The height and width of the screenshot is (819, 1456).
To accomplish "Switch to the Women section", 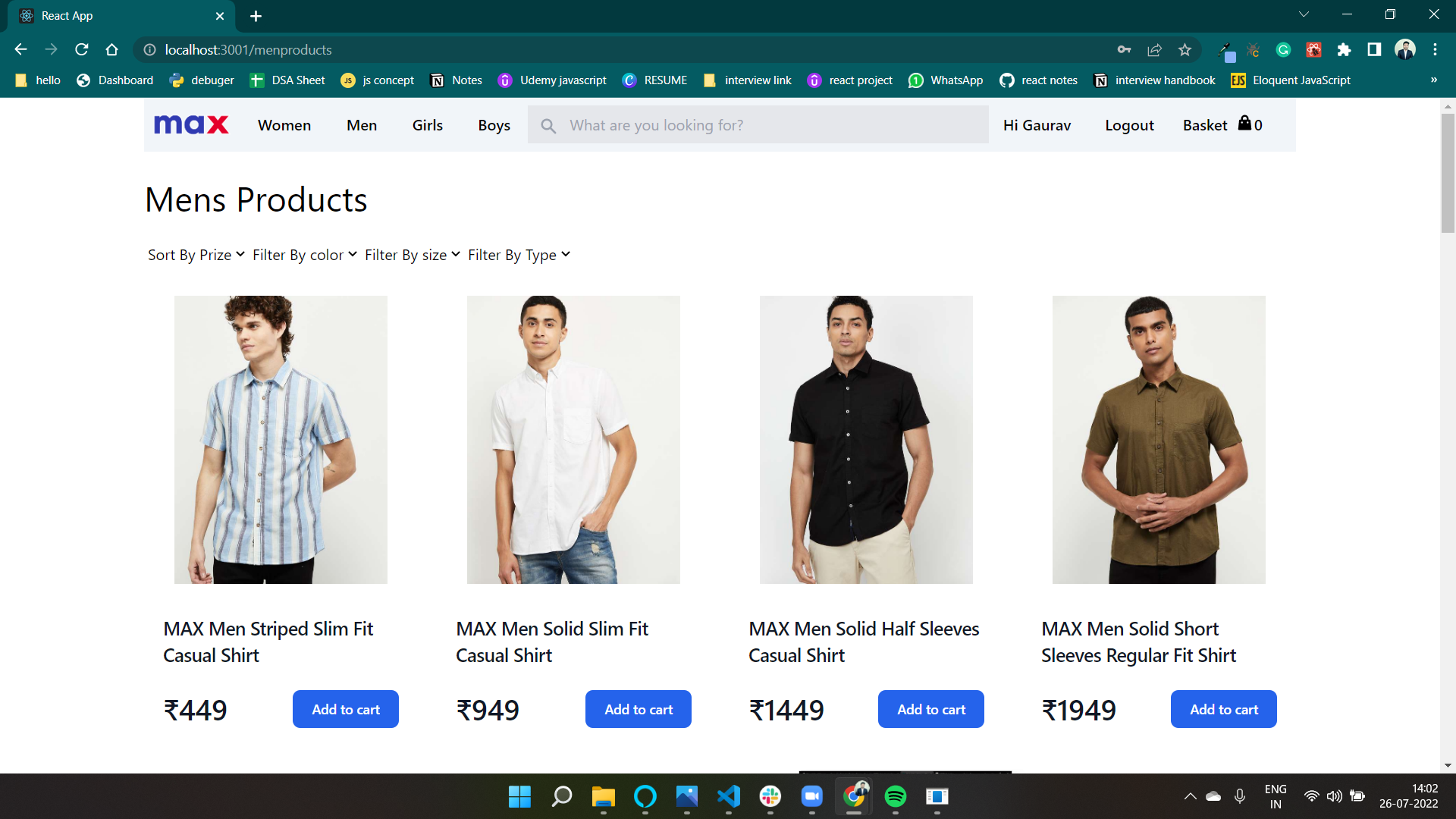I will [x=284, y=125].
